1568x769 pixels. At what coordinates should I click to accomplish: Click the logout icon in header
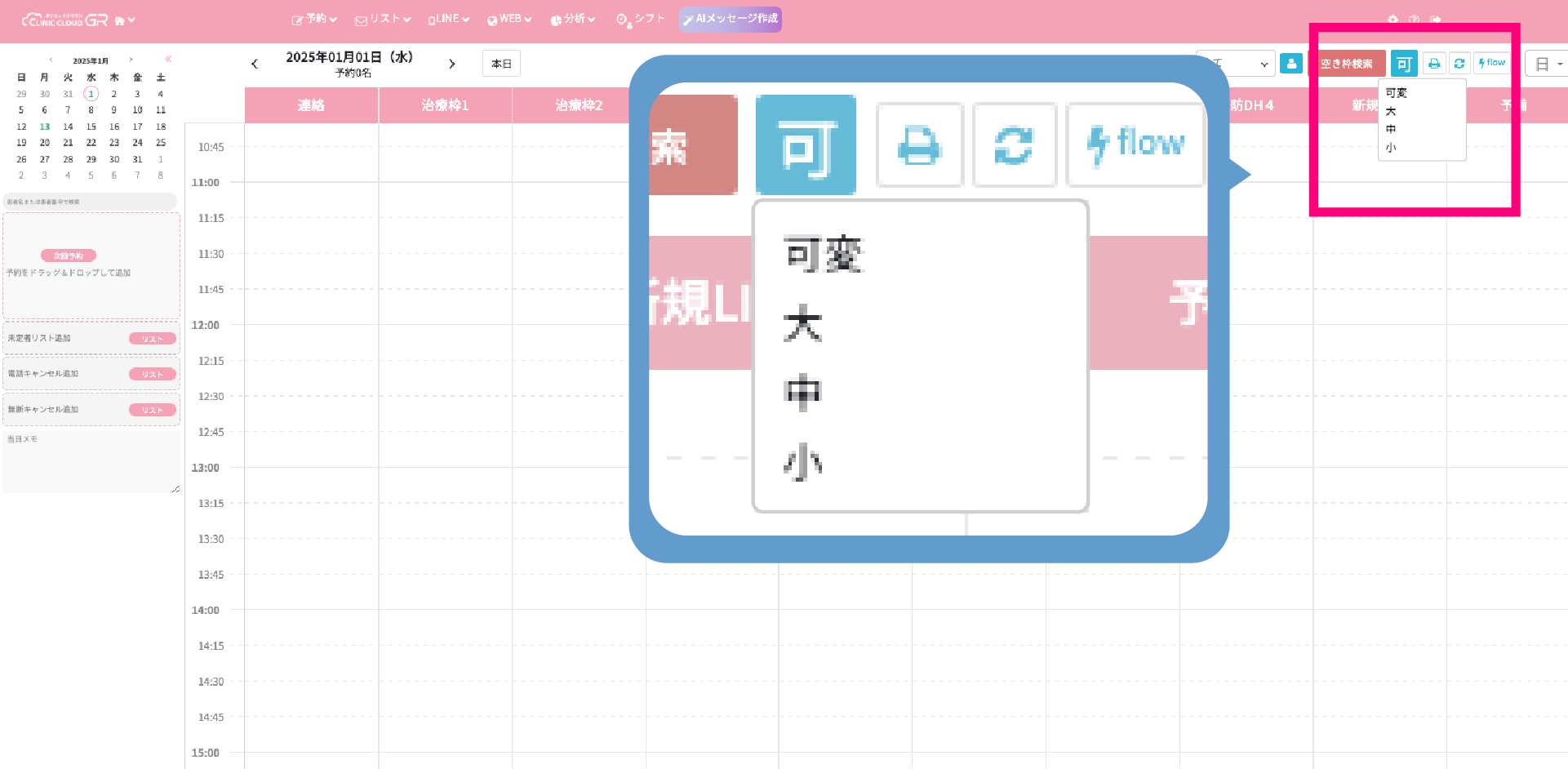click(x=1436, y=20)
